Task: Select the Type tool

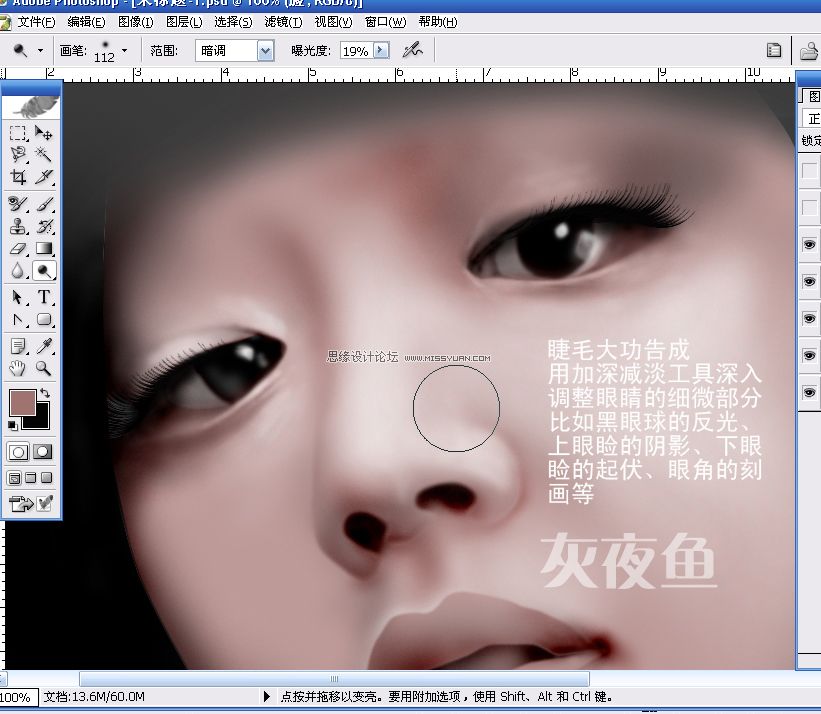Action: pyautogui.click(x=44, y=297)
